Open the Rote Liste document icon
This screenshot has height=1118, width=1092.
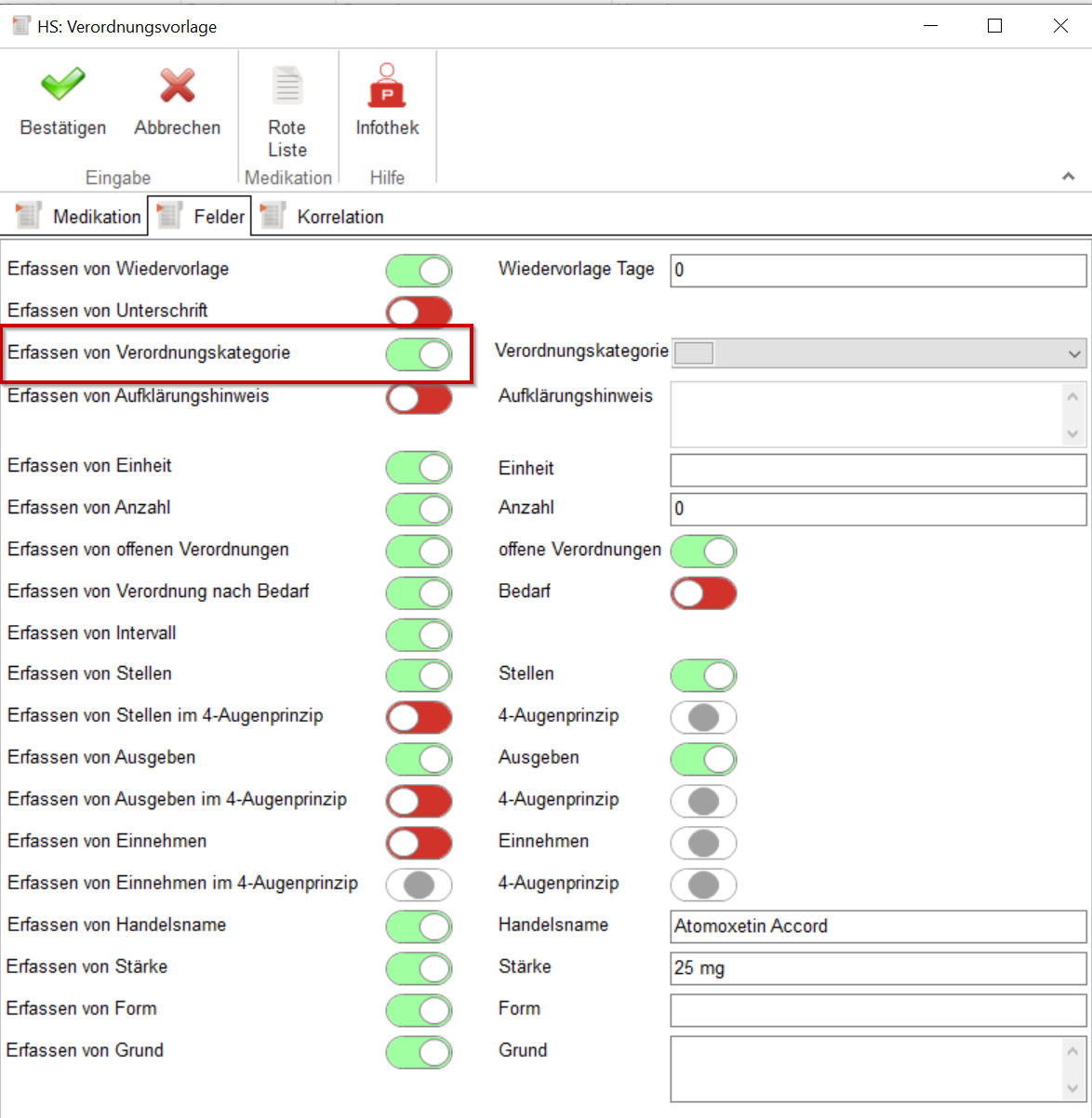[286, 85]
